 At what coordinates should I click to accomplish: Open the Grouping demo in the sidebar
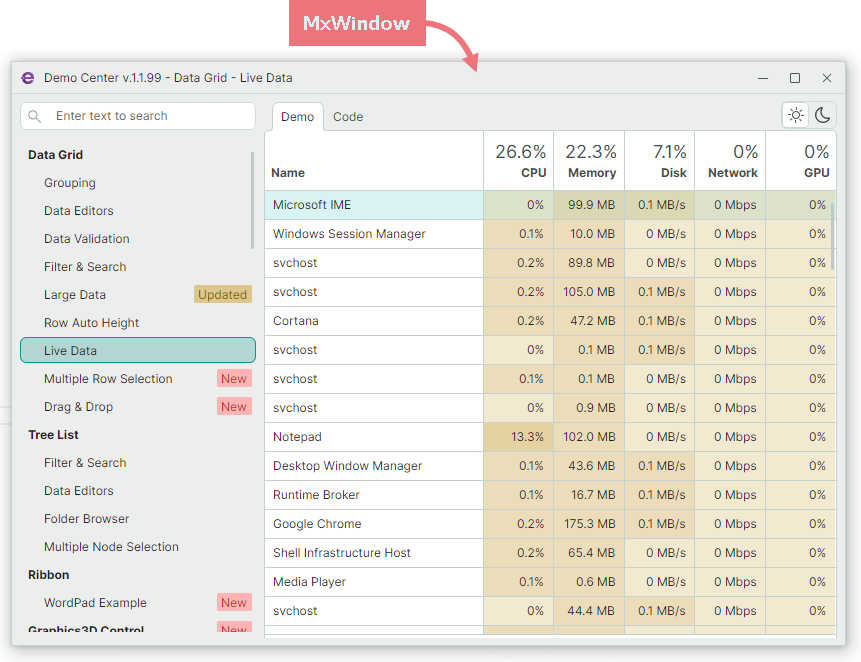[70, 183]
